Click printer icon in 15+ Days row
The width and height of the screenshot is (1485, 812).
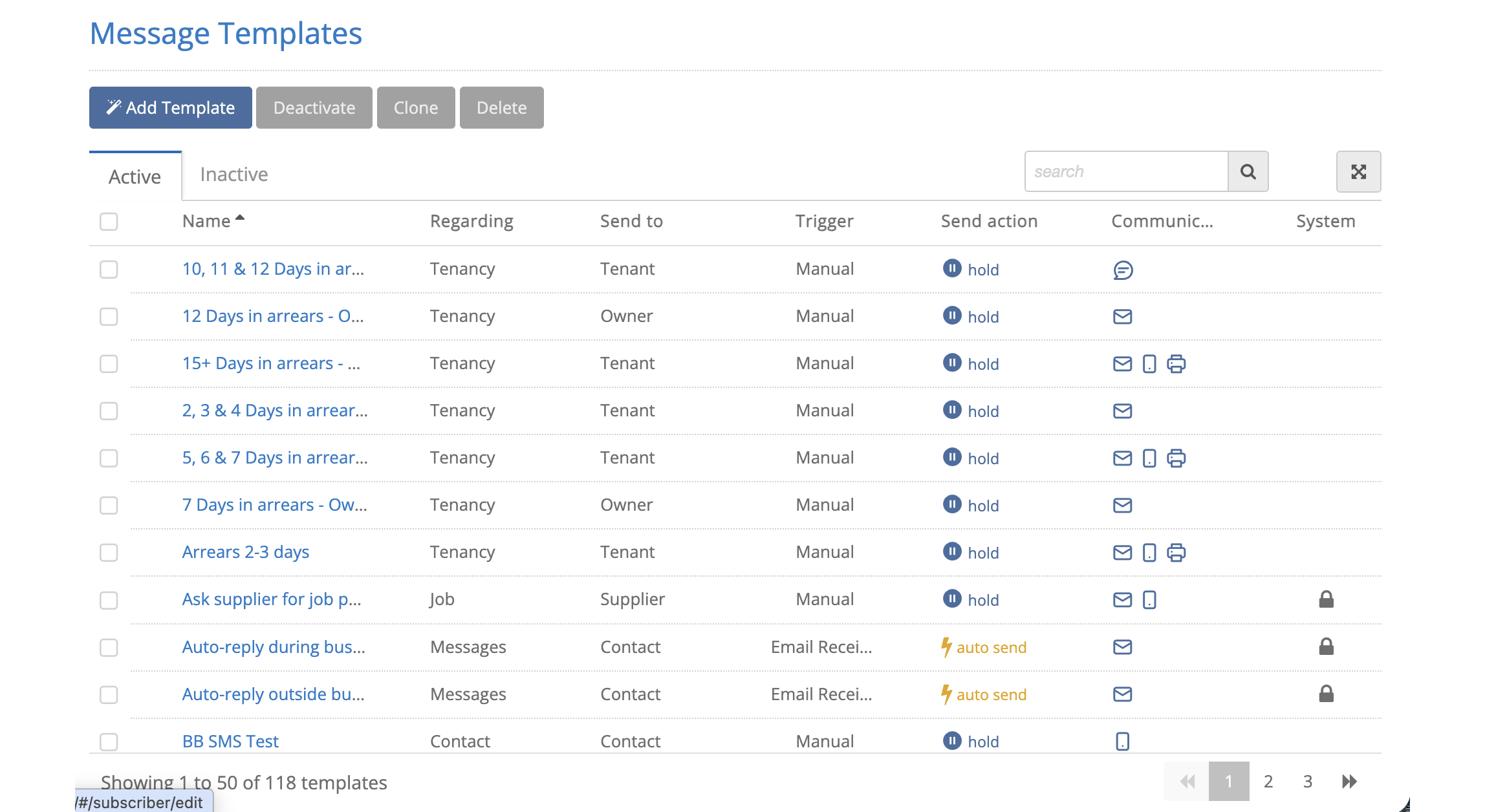pyautogui.click(x=1176, y=364)
